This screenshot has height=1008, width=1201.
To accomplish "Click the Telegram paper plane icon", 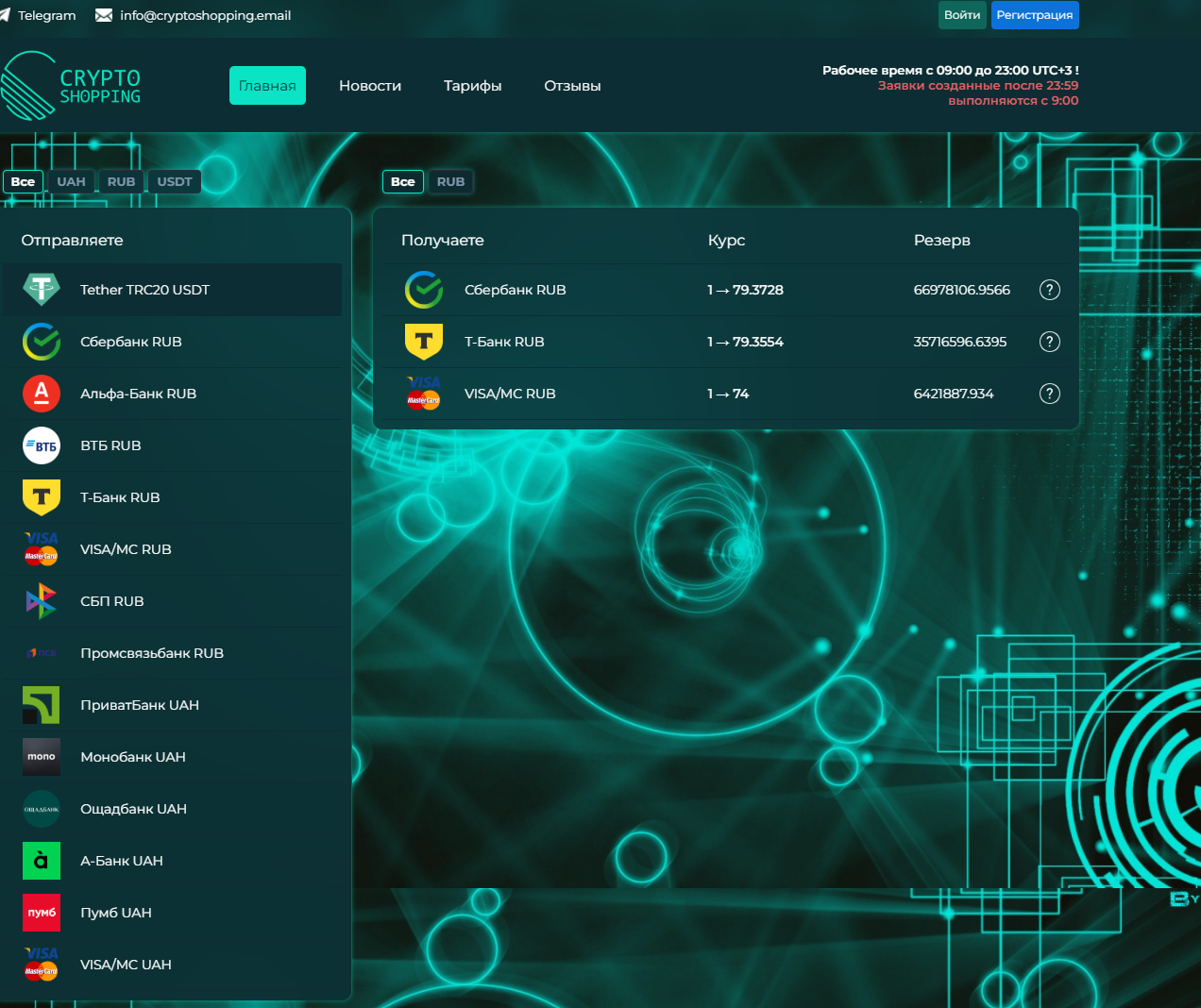I will click(5, 15).
